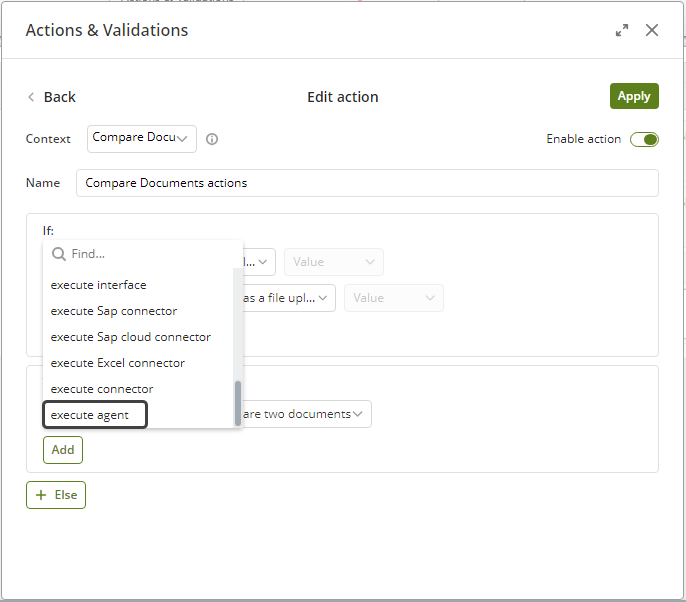Viewport: 686px width, 602px height.
Task: Click the dropdown list scrollbar thumb
Action: click(238, 403)
